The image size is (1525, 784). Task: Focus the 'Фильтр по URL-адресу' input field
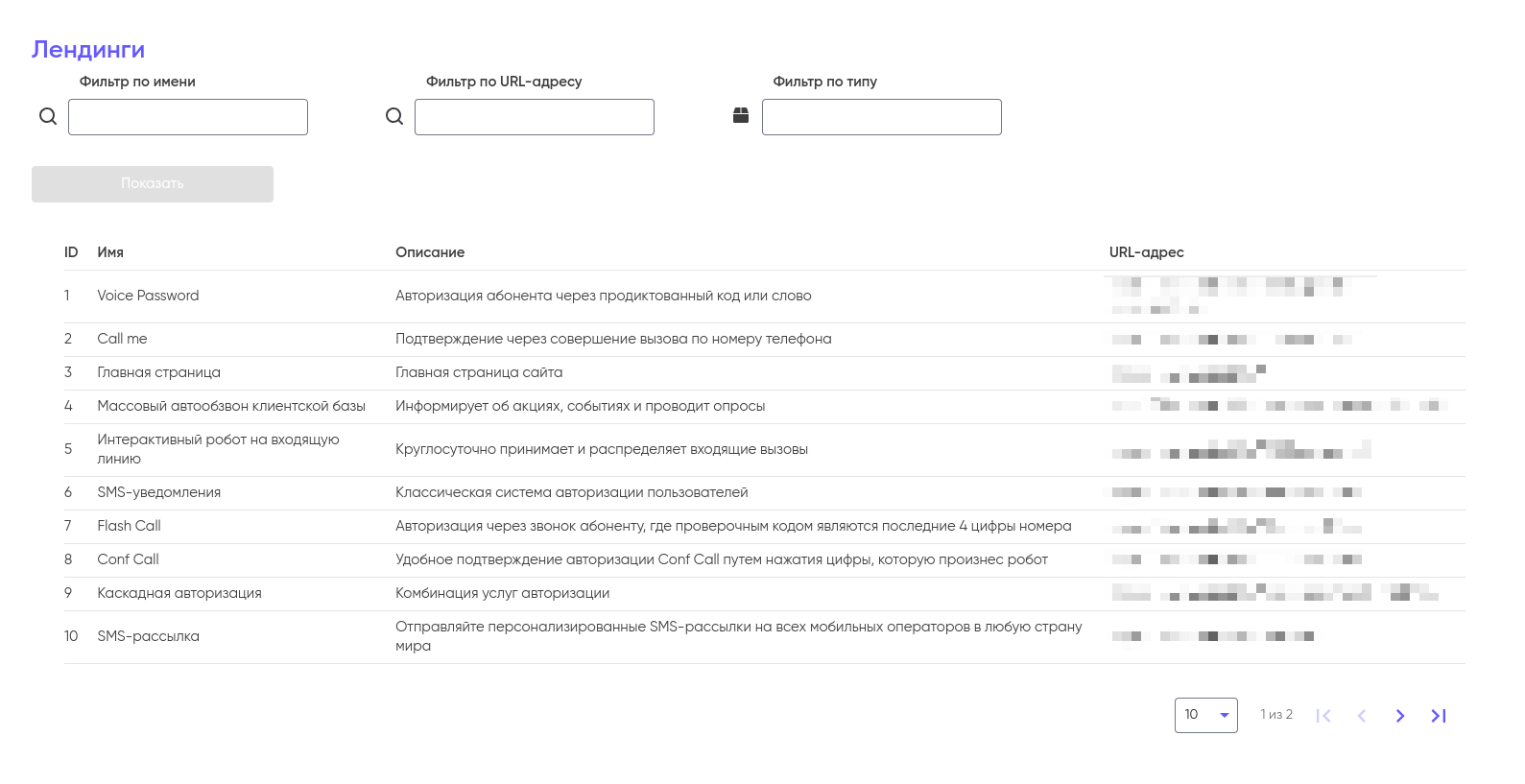pos(535,117)
